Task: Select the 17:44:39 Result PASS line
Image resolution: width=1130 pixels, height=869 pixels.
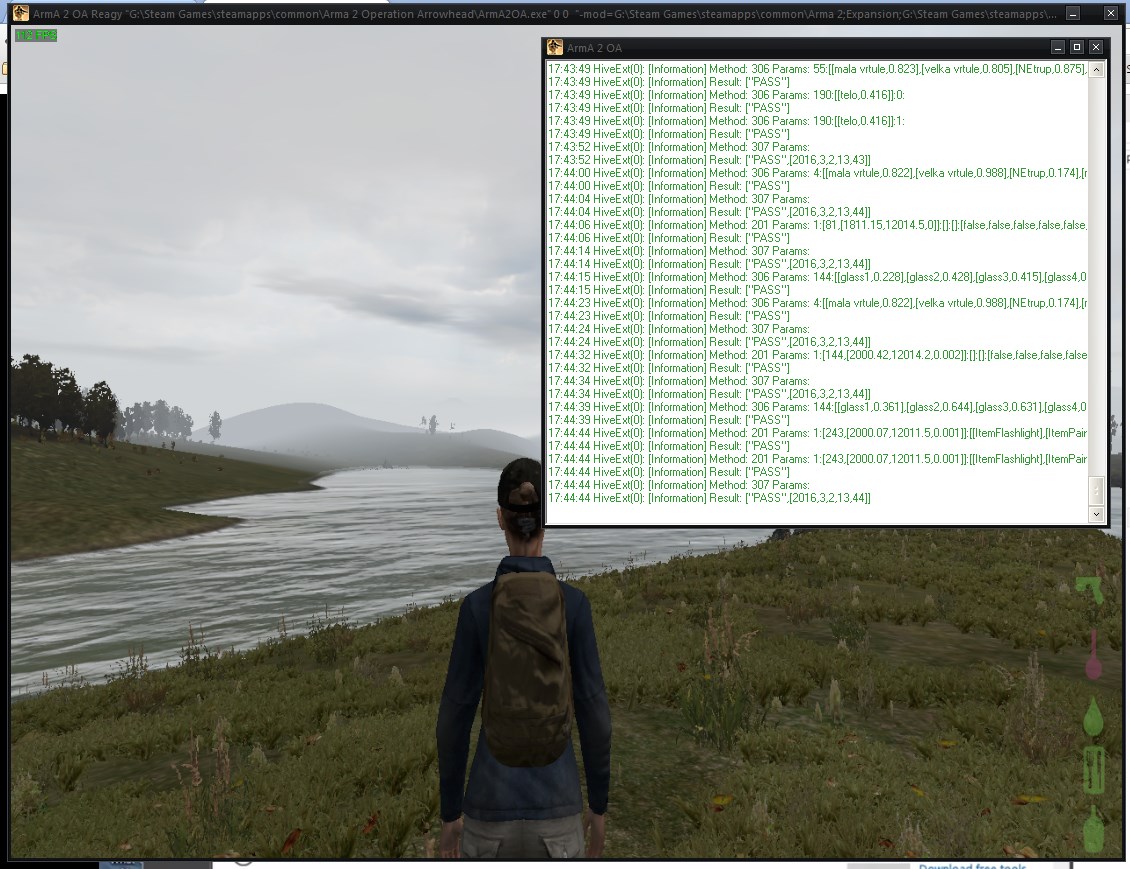Action: [669, 419]
